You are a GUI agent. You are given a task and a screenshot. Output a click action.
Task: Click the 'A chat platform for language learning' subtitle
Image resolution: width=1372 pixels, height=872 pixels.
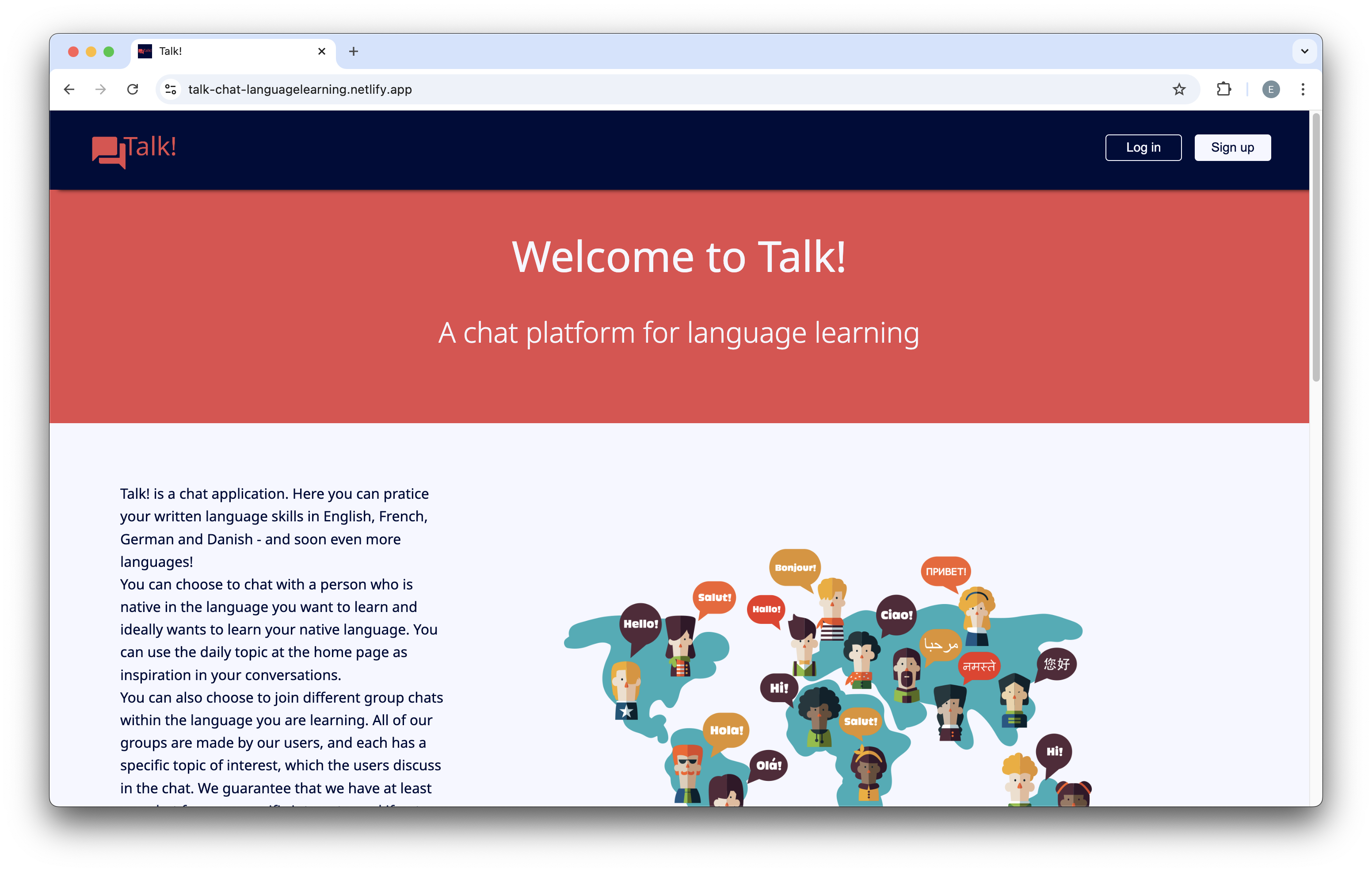coord(678,333)
